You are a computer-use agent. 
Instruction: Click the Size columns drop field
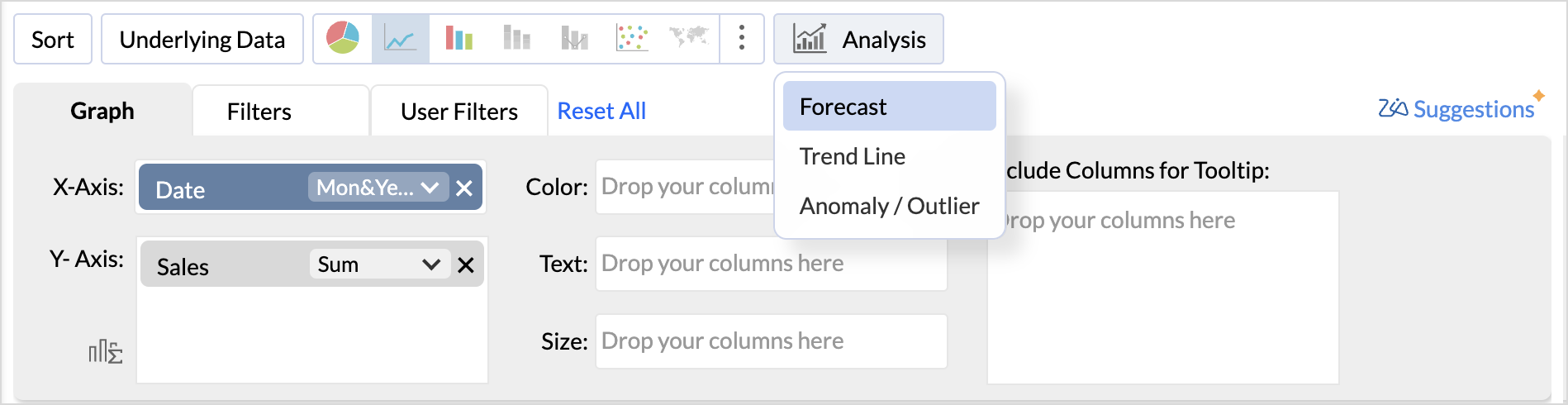pos(772,341)
